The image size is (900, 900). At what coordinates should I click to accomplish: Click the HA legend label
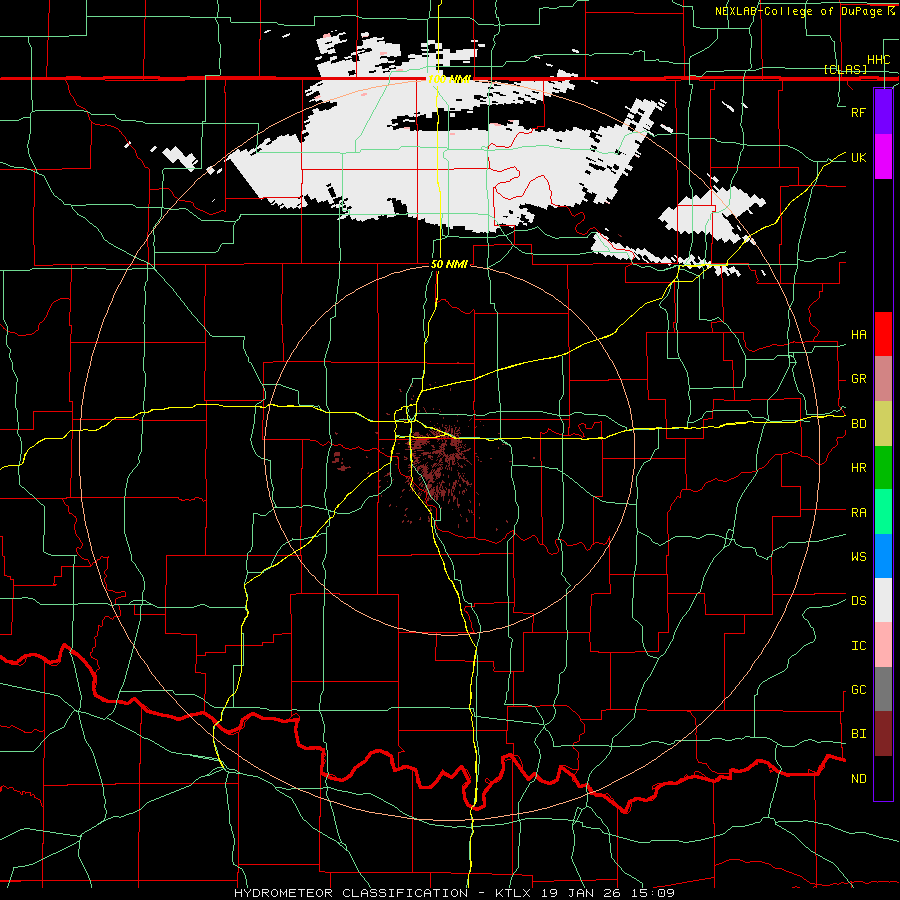858,335
